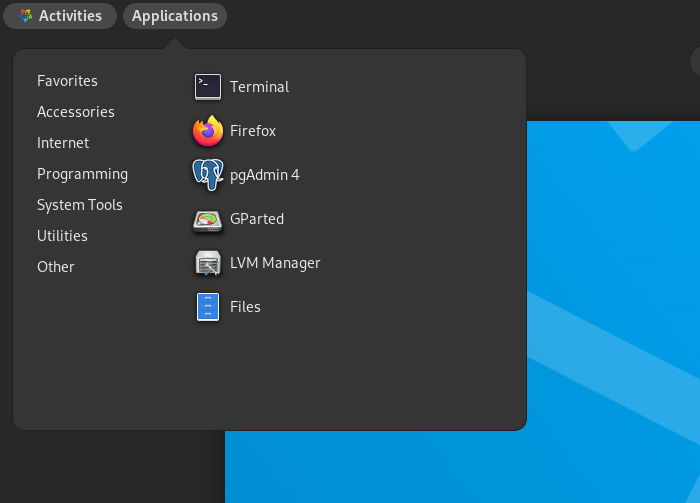Browse the System Tools category
Screen dimensions: 700x503
click(80, 205)
